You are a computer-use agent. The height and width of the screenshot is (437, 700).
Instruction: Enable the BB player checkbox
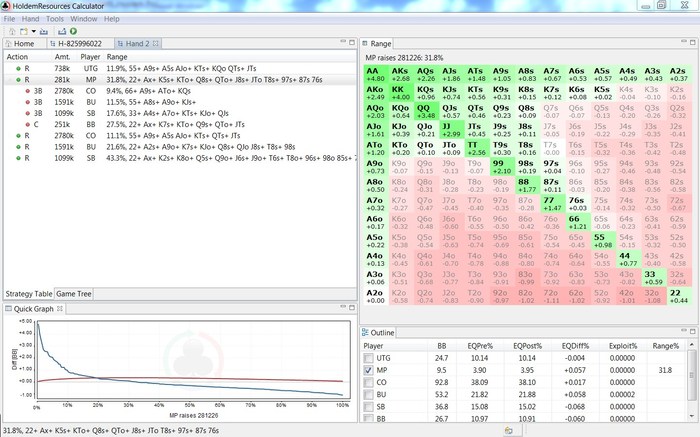pos(368,418)
